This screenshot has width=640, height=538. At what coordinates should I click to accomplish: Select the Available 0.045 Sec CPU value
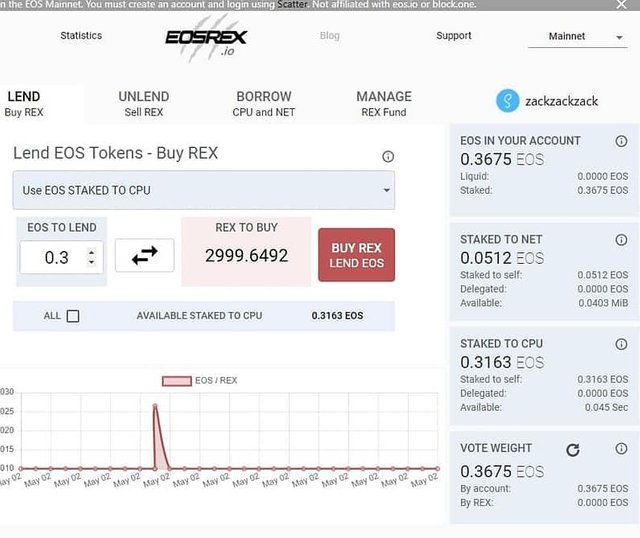point(606,407)
